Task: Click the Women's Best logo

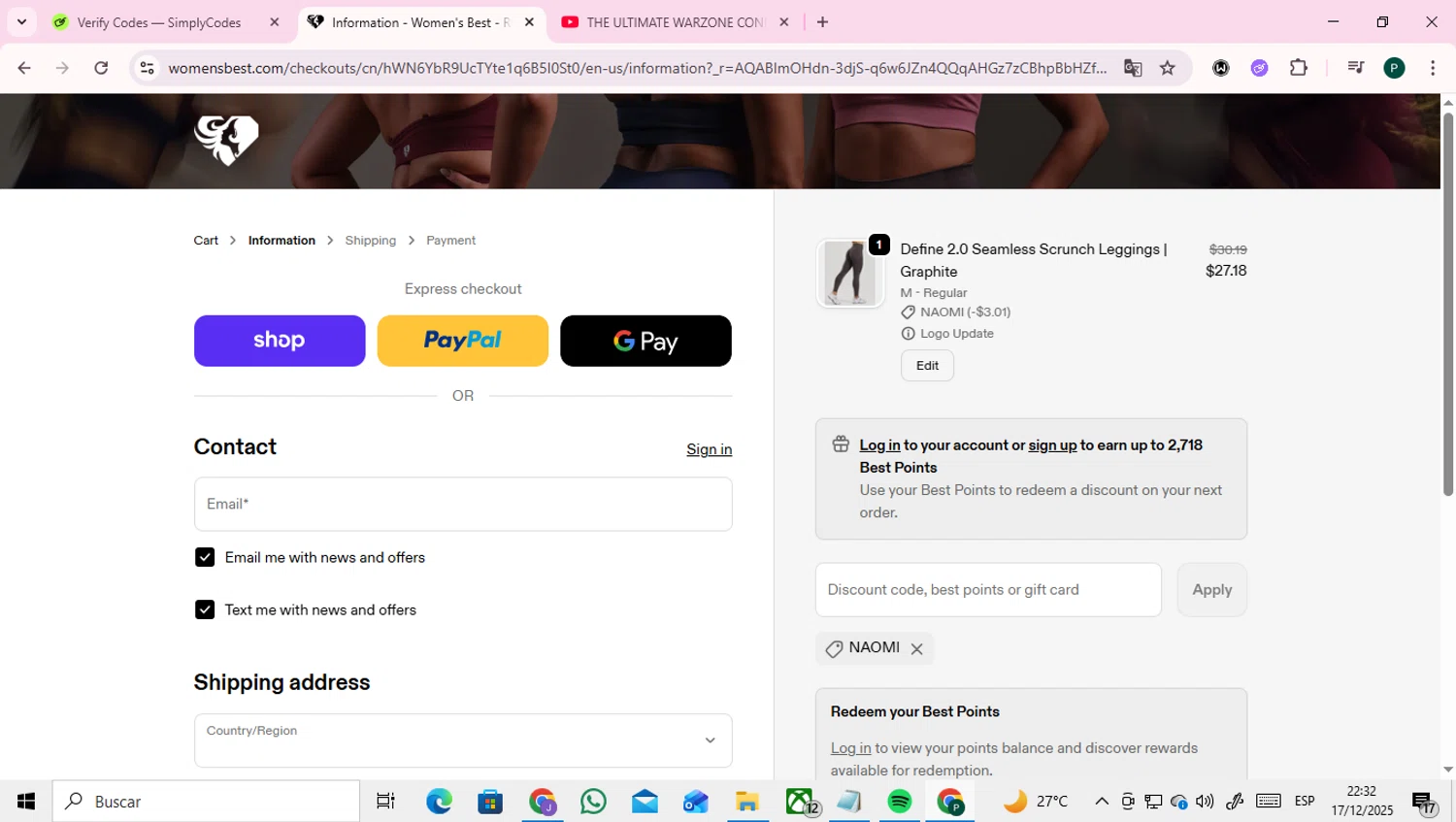Action: (226, 140)
